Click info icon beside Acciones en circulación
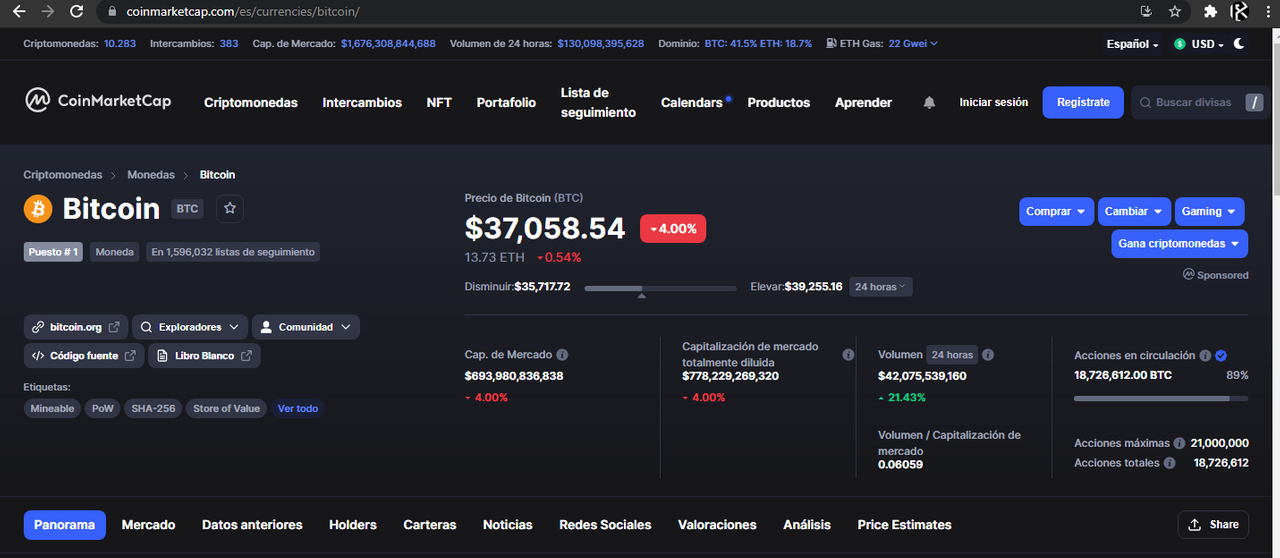 [x=1205, y=355]
